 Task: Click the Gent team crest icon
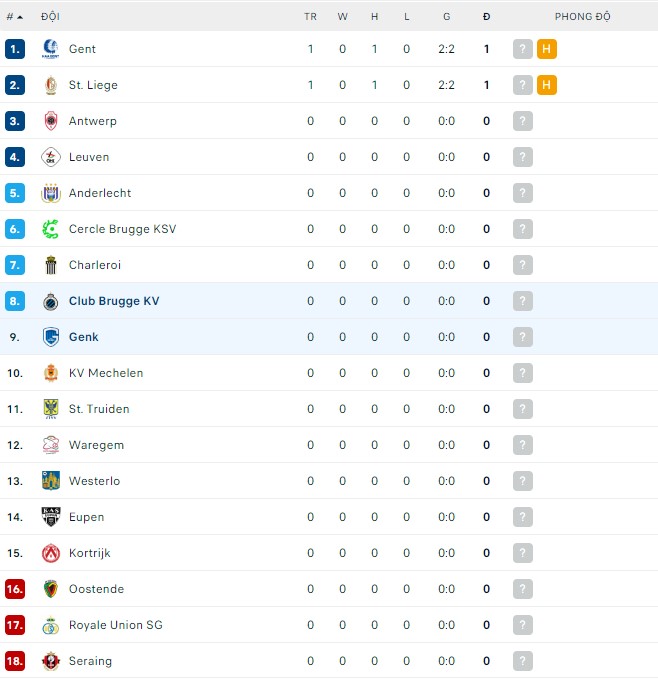click(x=51, y=49)
